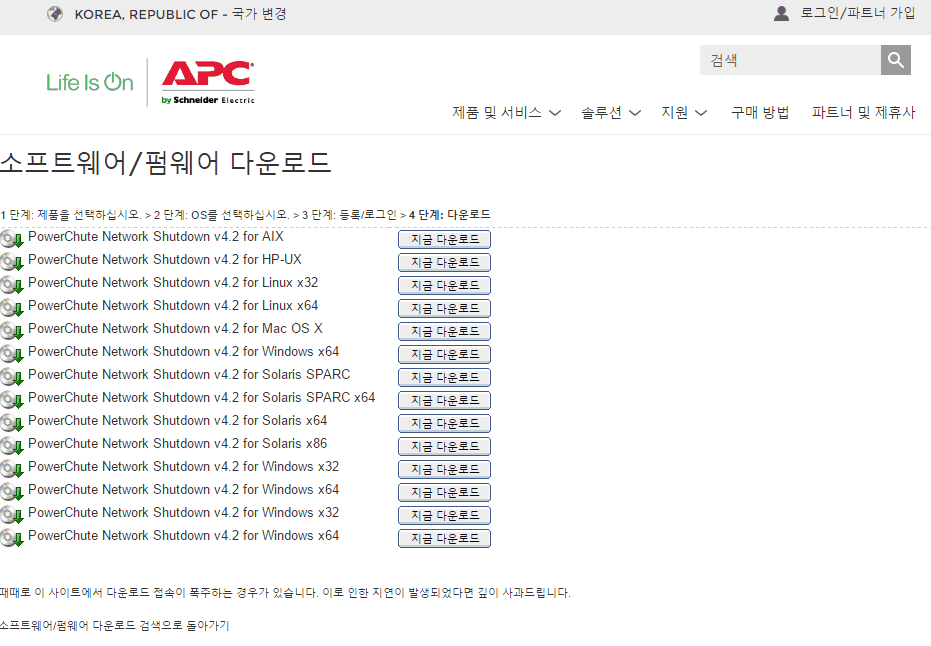Select the text PowerChute Network Shutdown v4.2 for HP-UX
Viewport: 931px width, 646px height.
point(164,259)
